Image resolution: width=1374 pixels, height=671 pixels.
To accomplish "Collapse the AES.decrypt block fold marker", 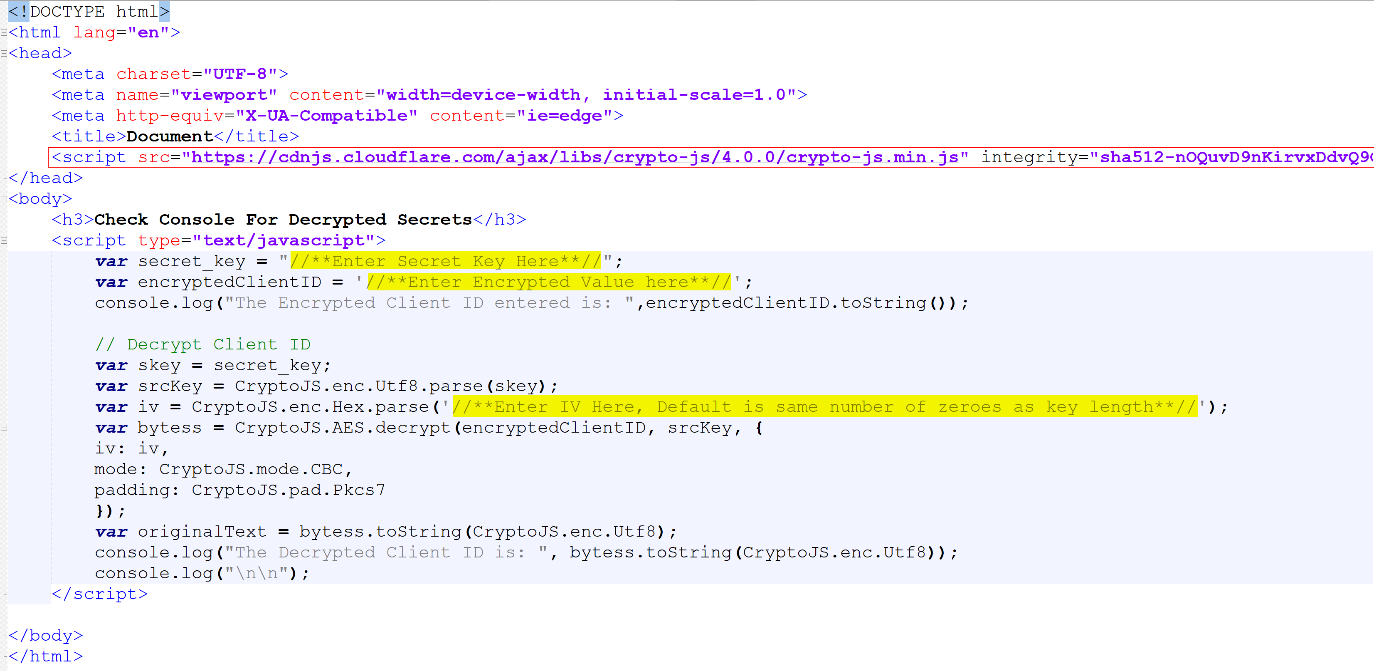I will (x=4, y=428).
